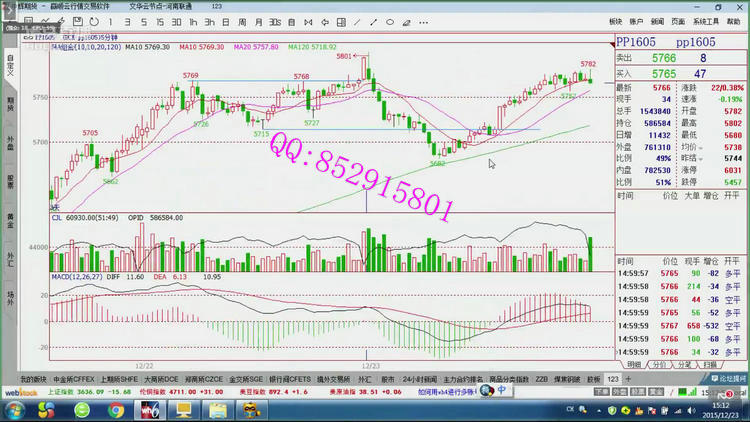Click the 帐户 (account) button
Image resolution: width=750 pixels, height=422 pixels.
coord(637,20)
